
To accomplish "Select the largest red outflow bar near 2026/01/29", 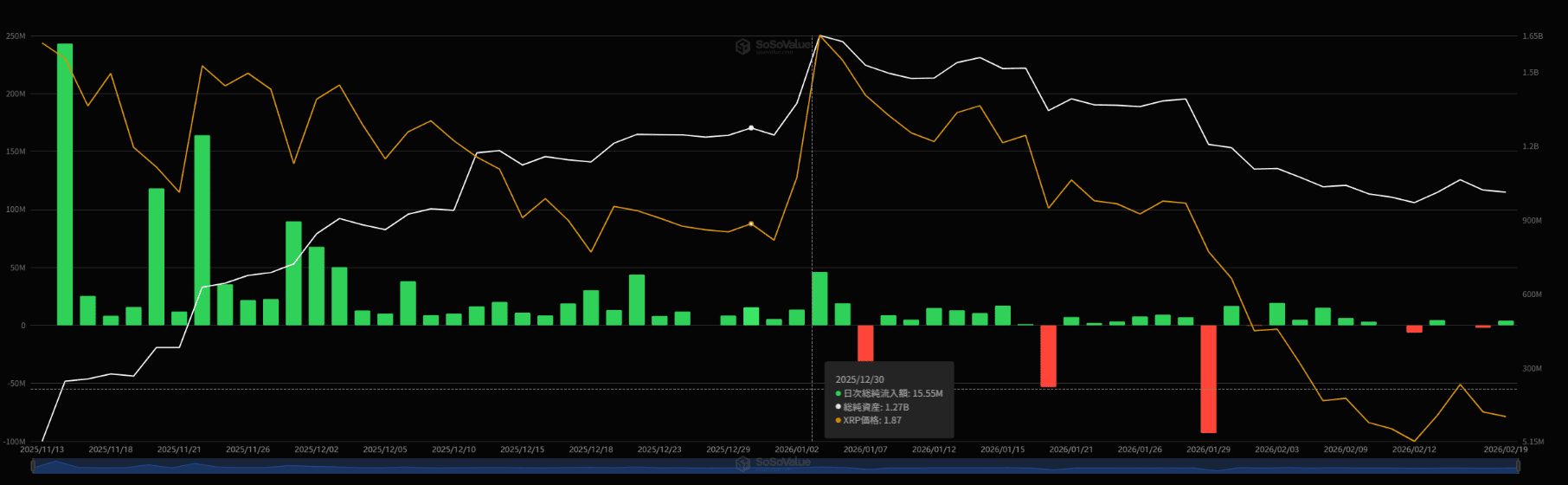I will point(1208,378).
